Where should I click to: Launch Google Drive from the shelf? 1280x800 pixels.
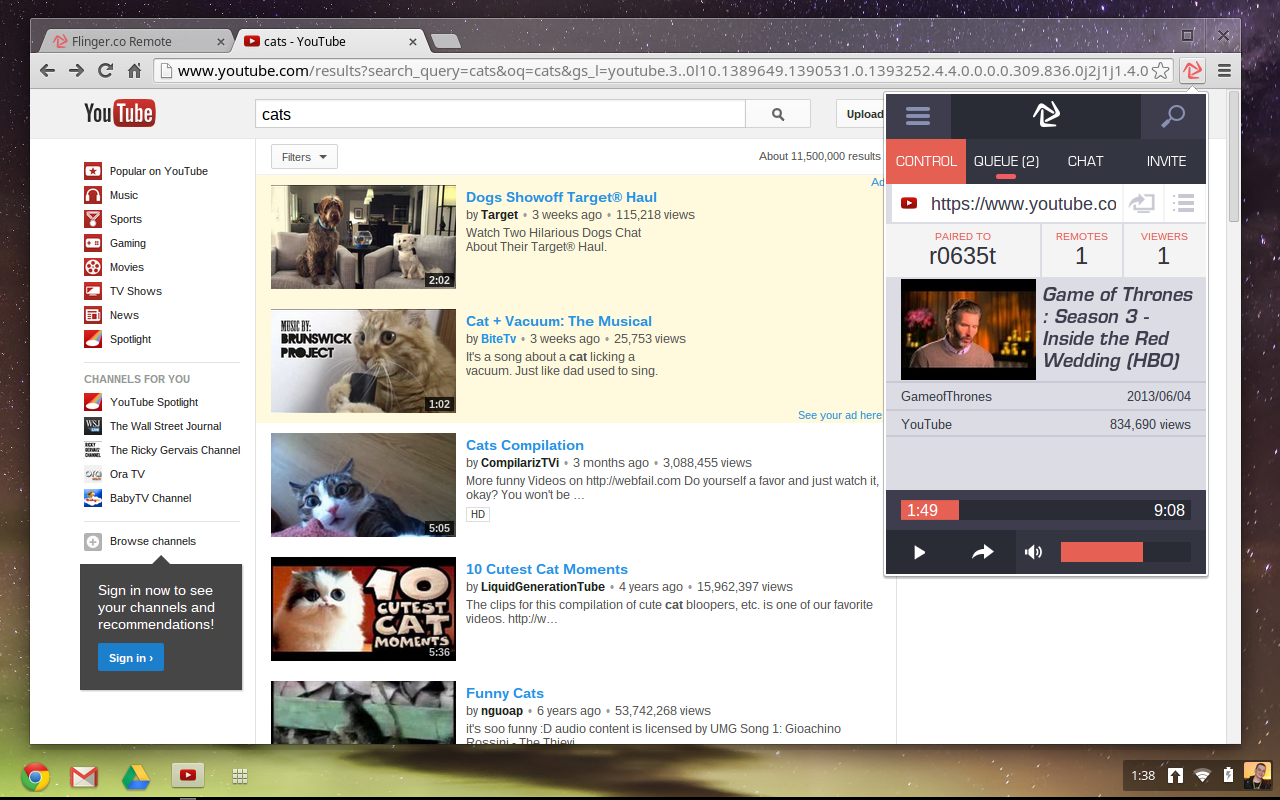coord(136,775)
